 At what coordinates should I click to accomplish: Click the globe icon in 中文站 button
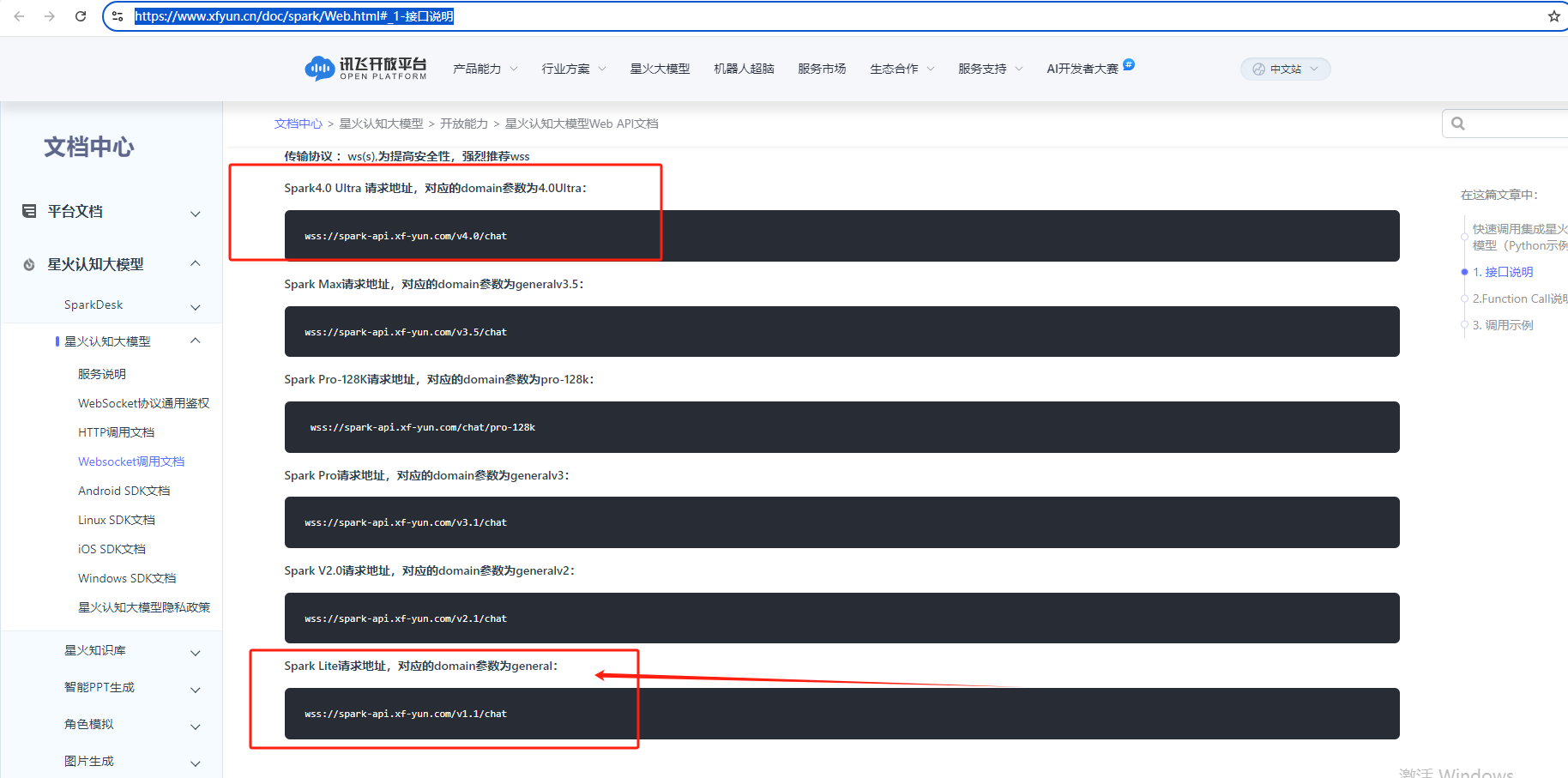1258,69
